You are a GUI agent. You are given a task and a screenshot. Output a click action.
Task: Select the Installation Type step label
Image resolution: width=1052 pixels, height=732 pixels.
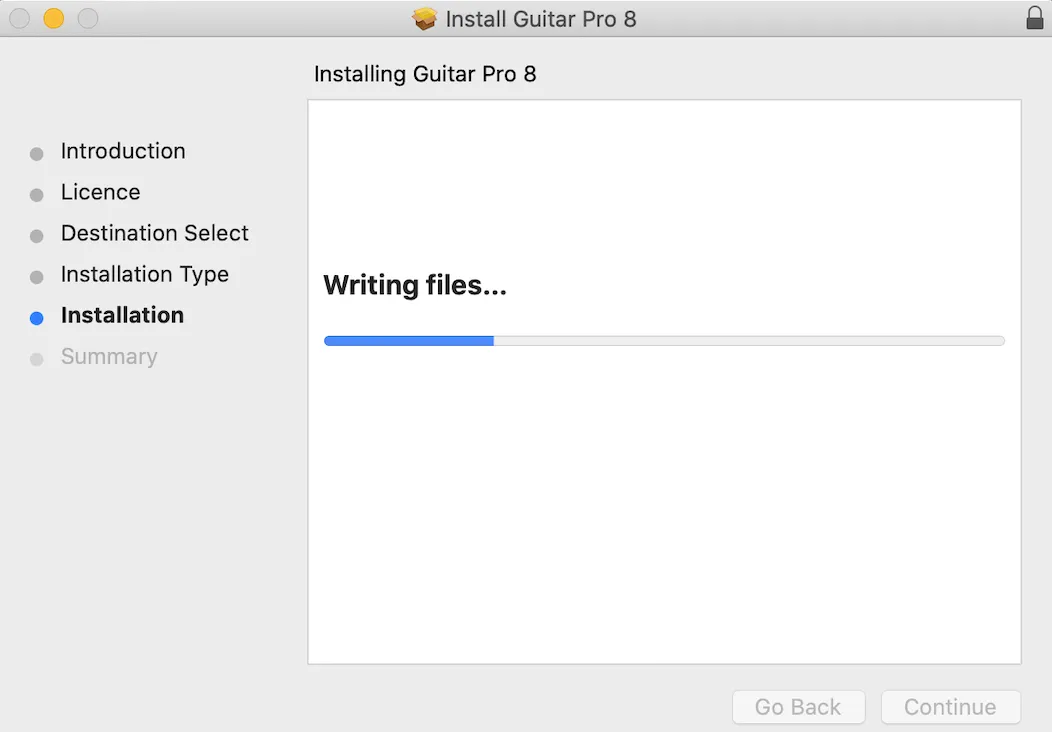click(x=145, y=274)
